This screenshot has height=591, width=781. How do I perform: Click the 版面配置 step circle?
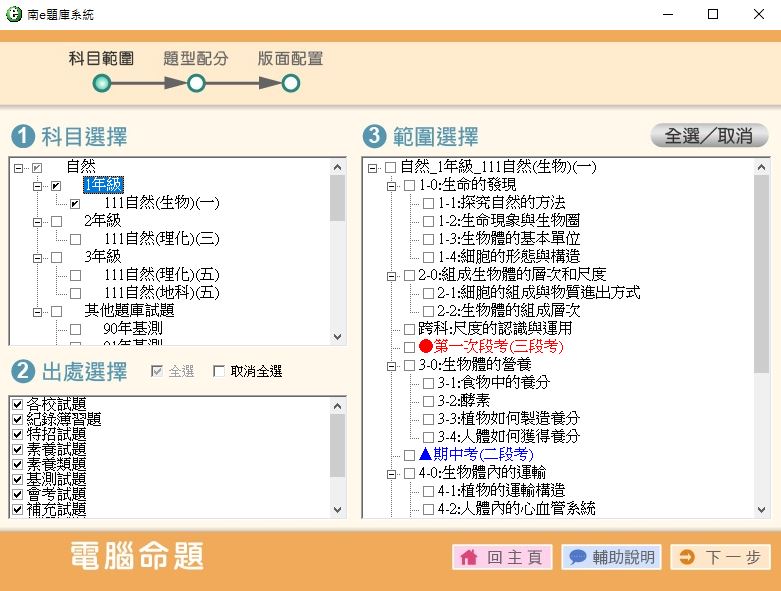[290, 83]
